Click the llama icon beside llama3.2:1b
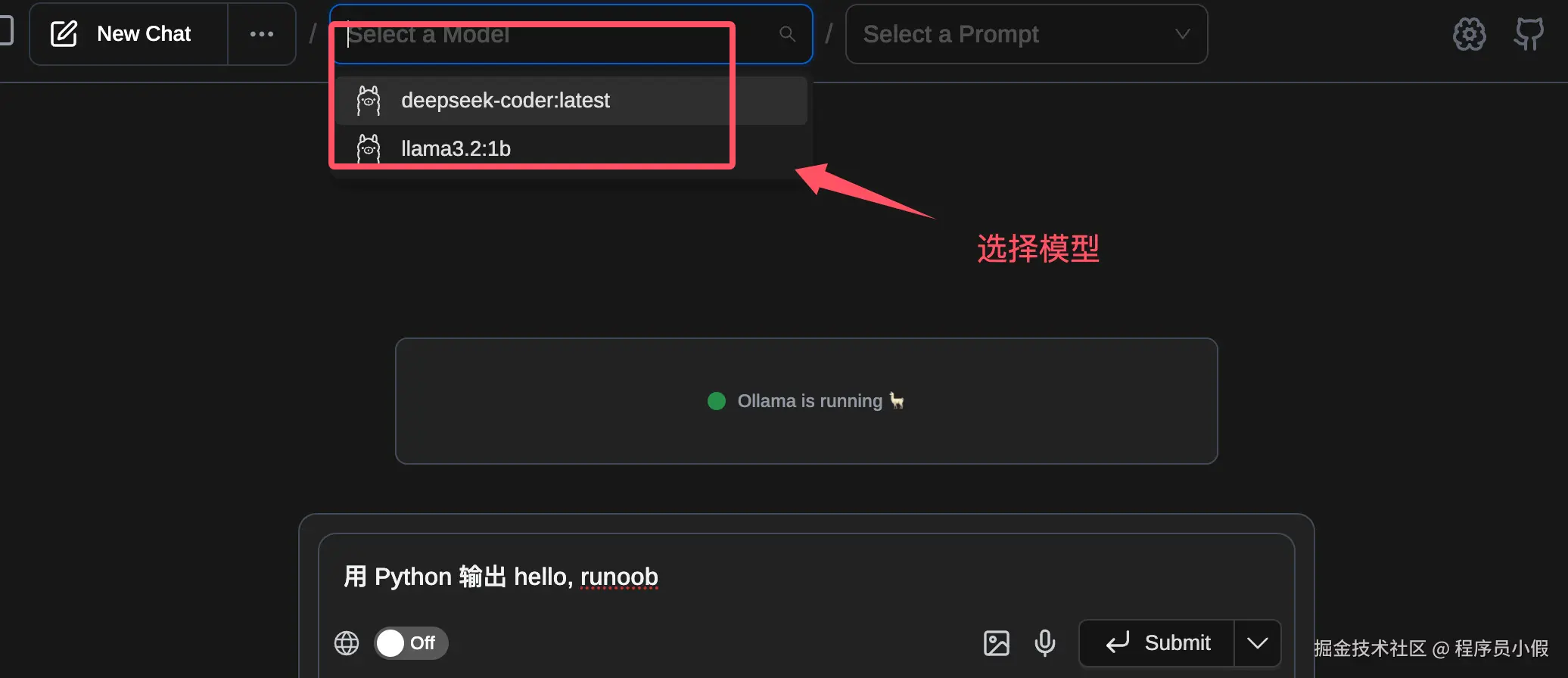This screenshot has height=678, width=1568. pos(369,148)
